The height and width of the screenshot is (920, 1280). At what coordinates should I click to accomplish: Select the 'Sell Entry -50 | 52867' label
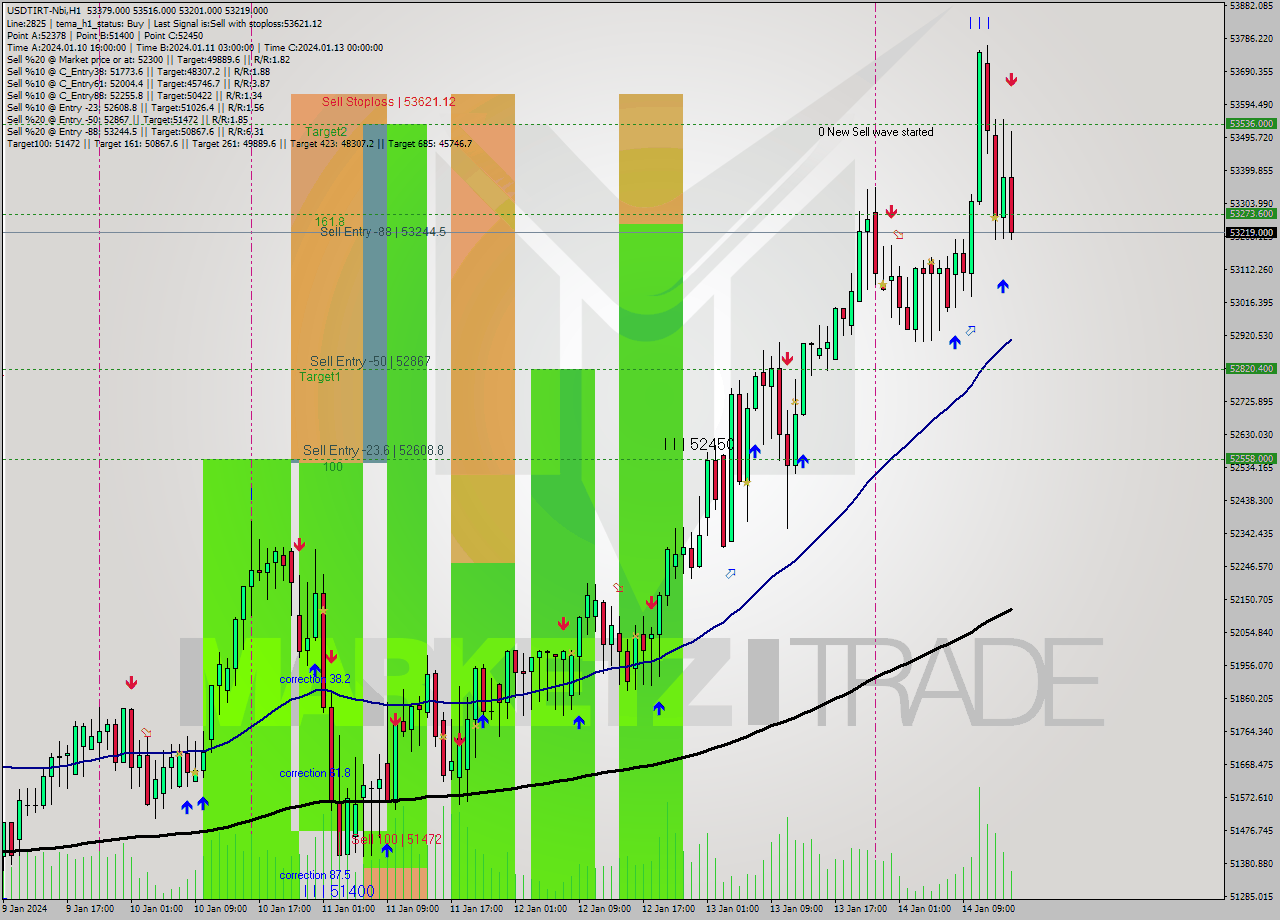[370, 361]
